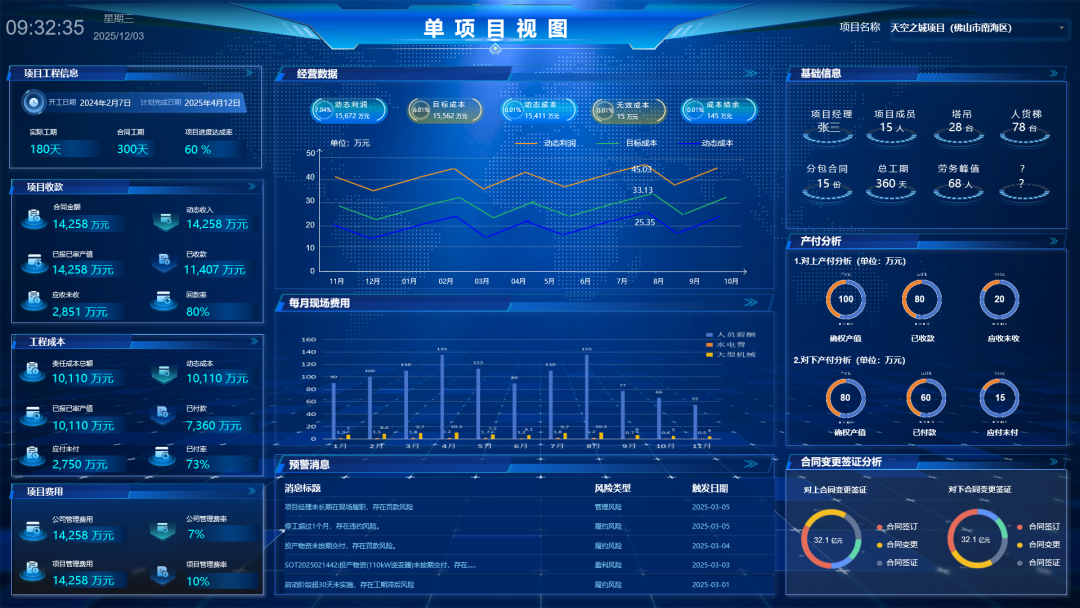Select the 目标成本 15,562 万元 indicator
Image resolution: width=1080 pixels, height=608 pixels.
[x=445, y=110]
